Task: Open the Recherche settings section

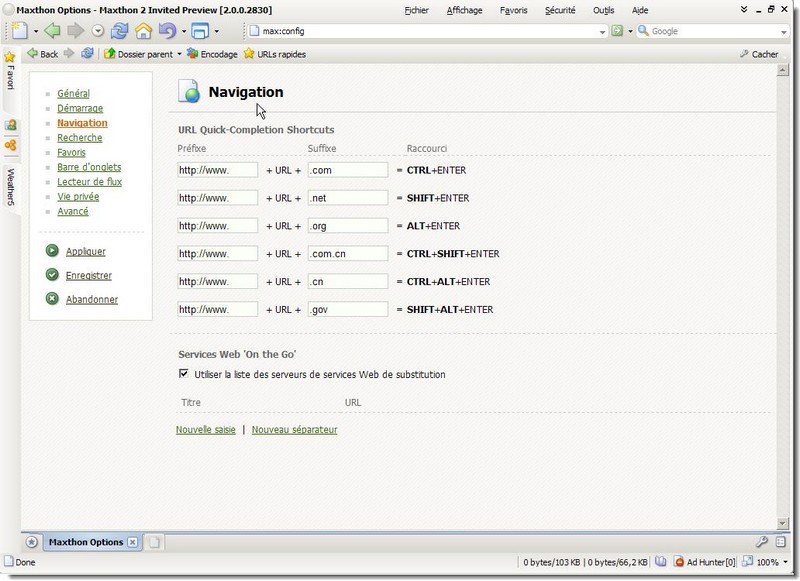Action: tap(80, 138)
